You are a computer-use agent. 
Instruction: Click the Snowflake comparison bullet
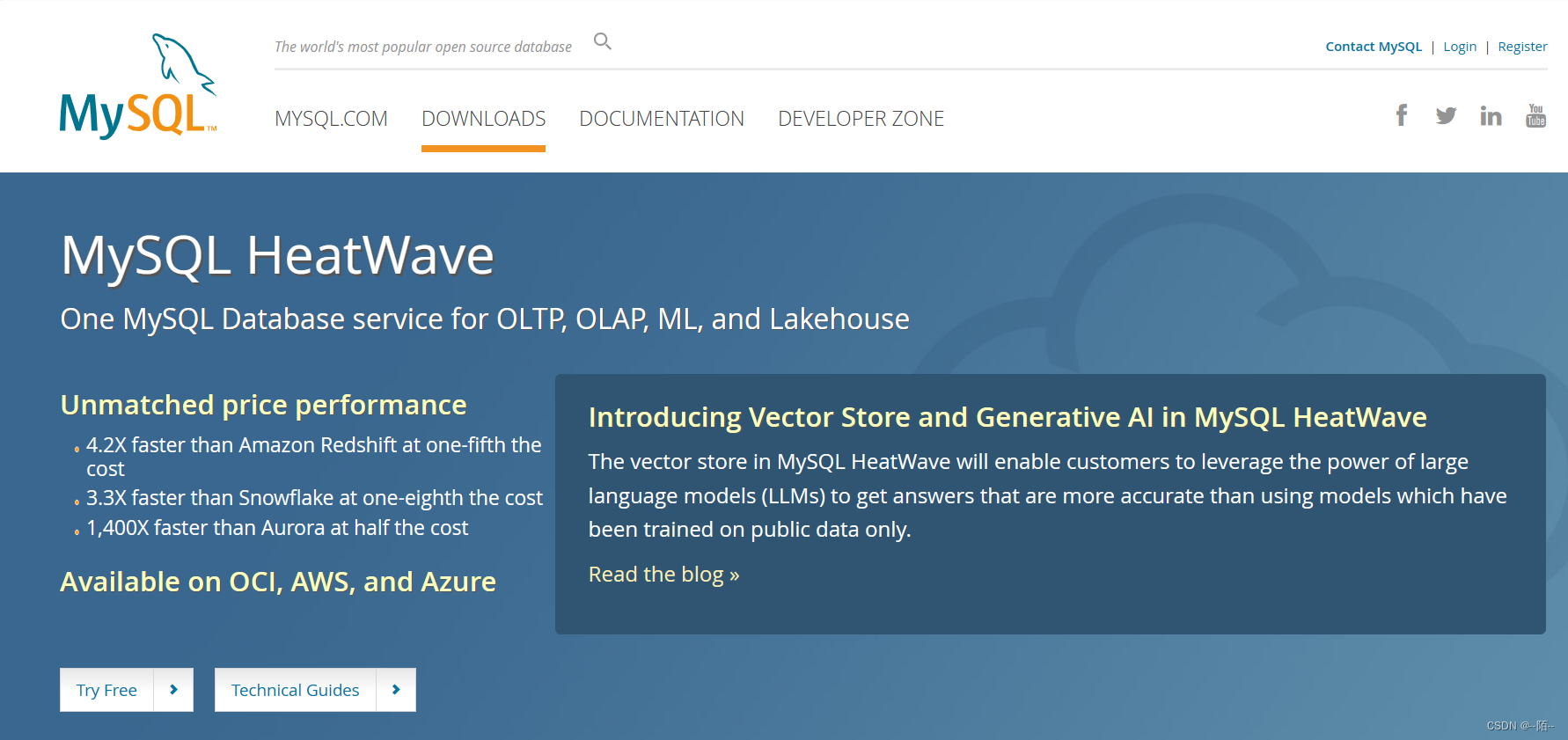(x=314, y=498)
